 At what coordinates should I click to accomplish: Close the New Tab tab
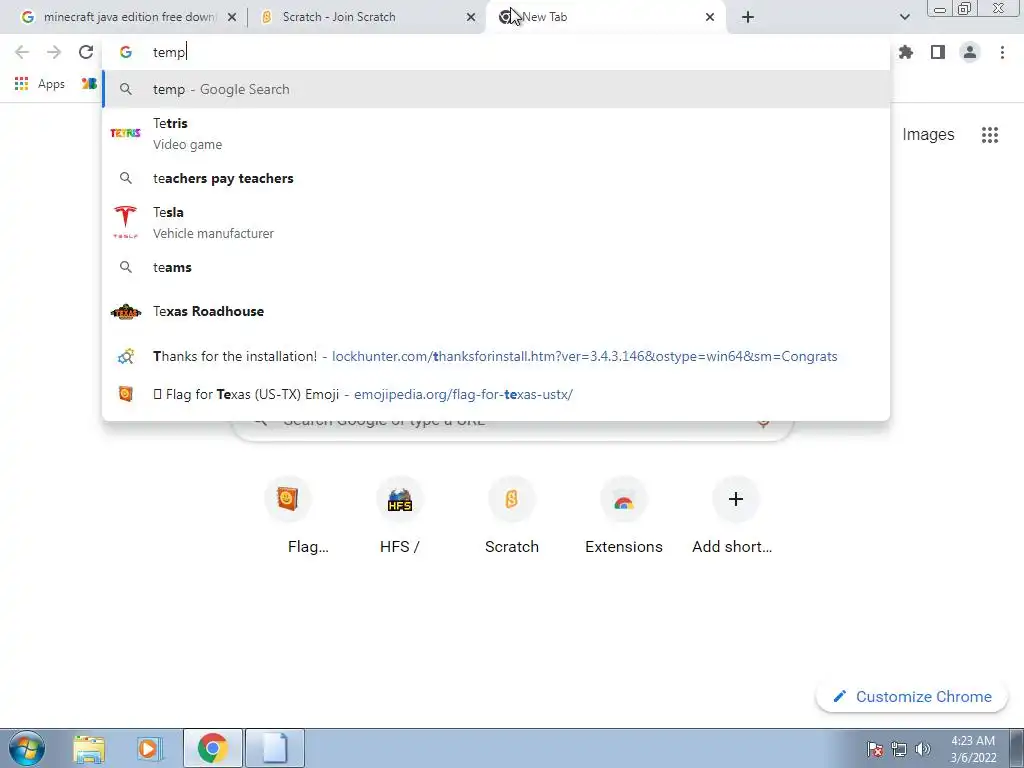coord(710,17)
